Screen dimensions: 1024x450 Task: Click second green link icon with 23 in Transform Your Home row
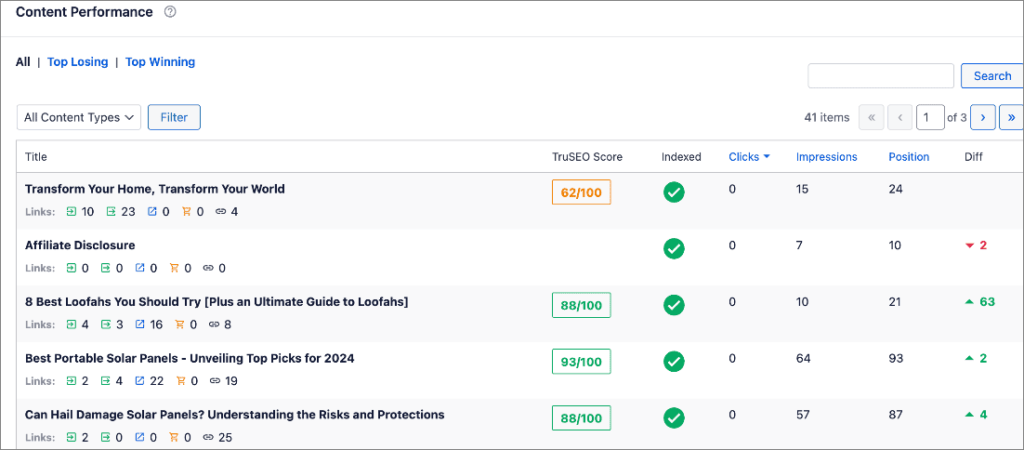(x=111, y=212)
